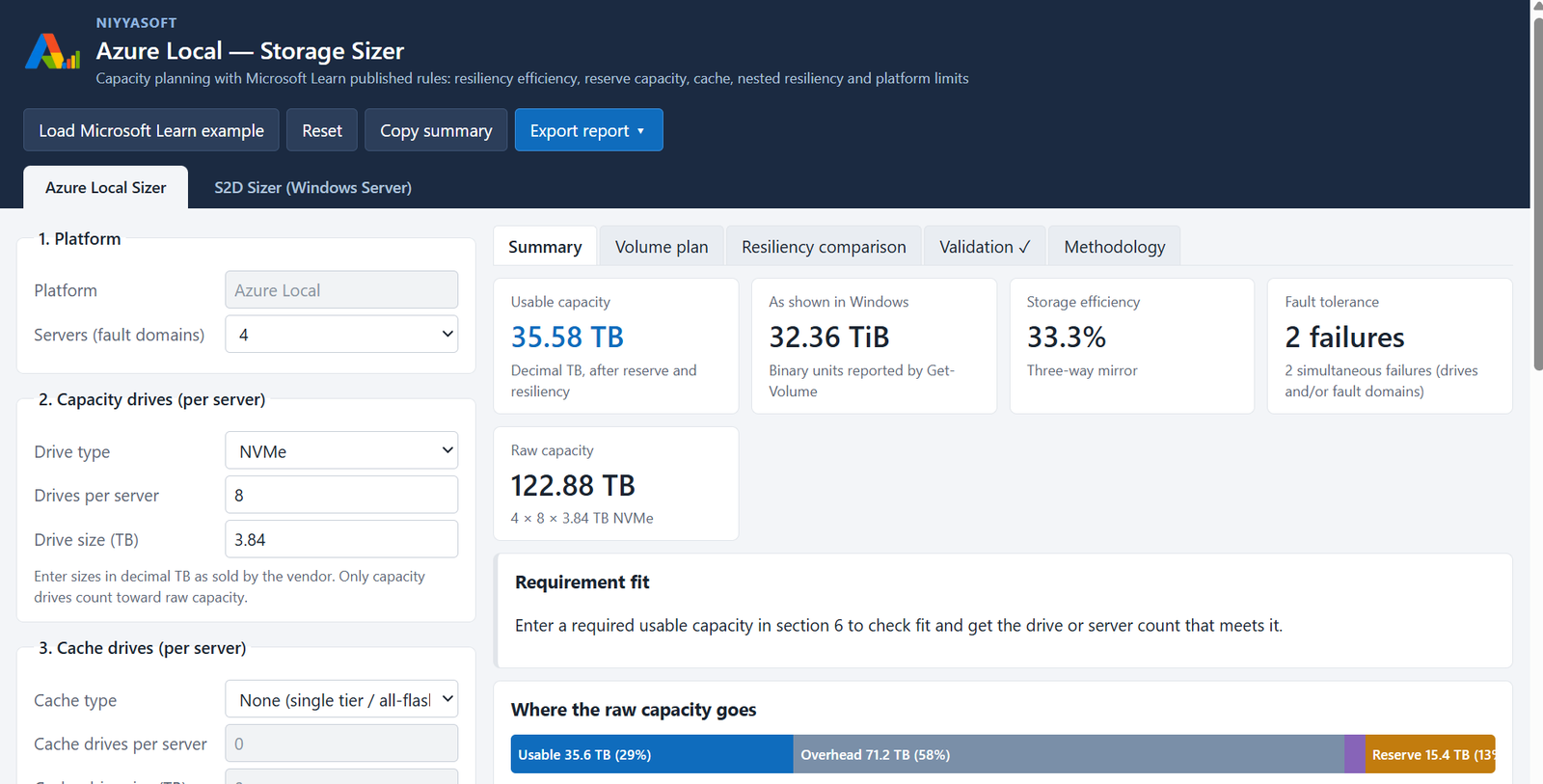The image size is (1543, 784).
Task: Click 'Where the raw capacity goes' heading
Action: [634, 709]
